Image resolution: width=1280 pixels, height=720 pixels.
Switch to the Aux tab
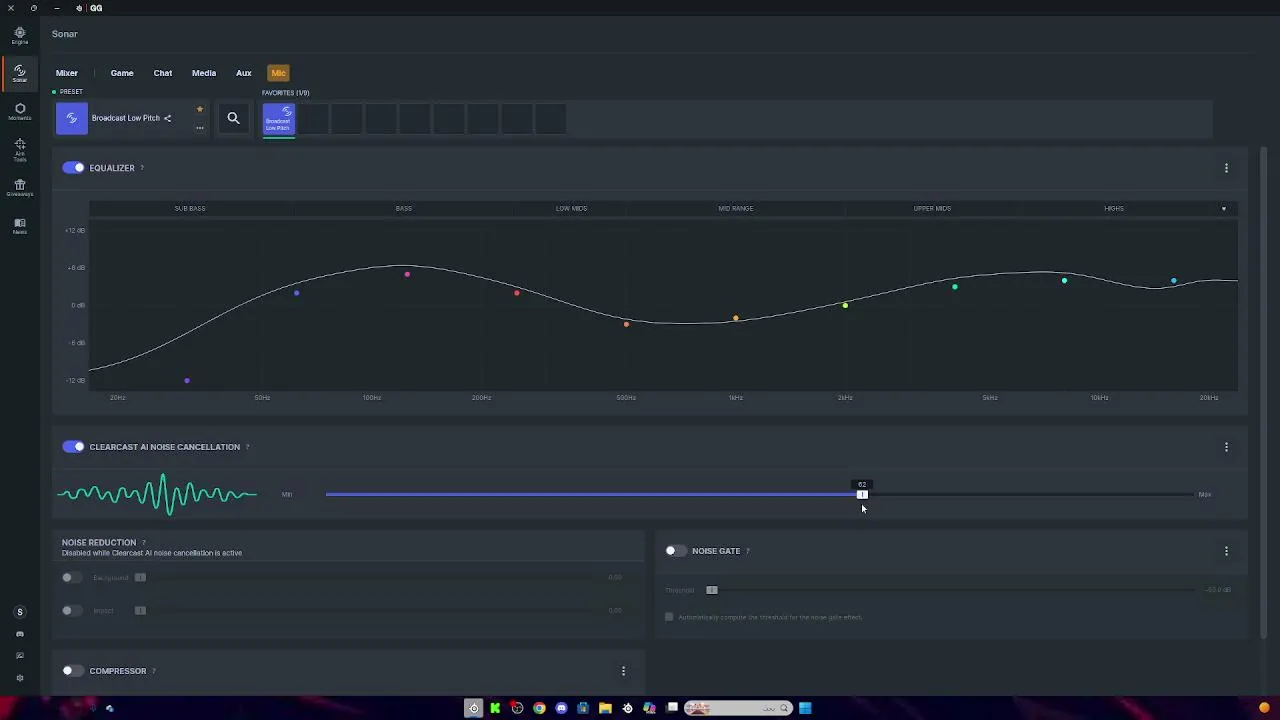click(244, 73)
